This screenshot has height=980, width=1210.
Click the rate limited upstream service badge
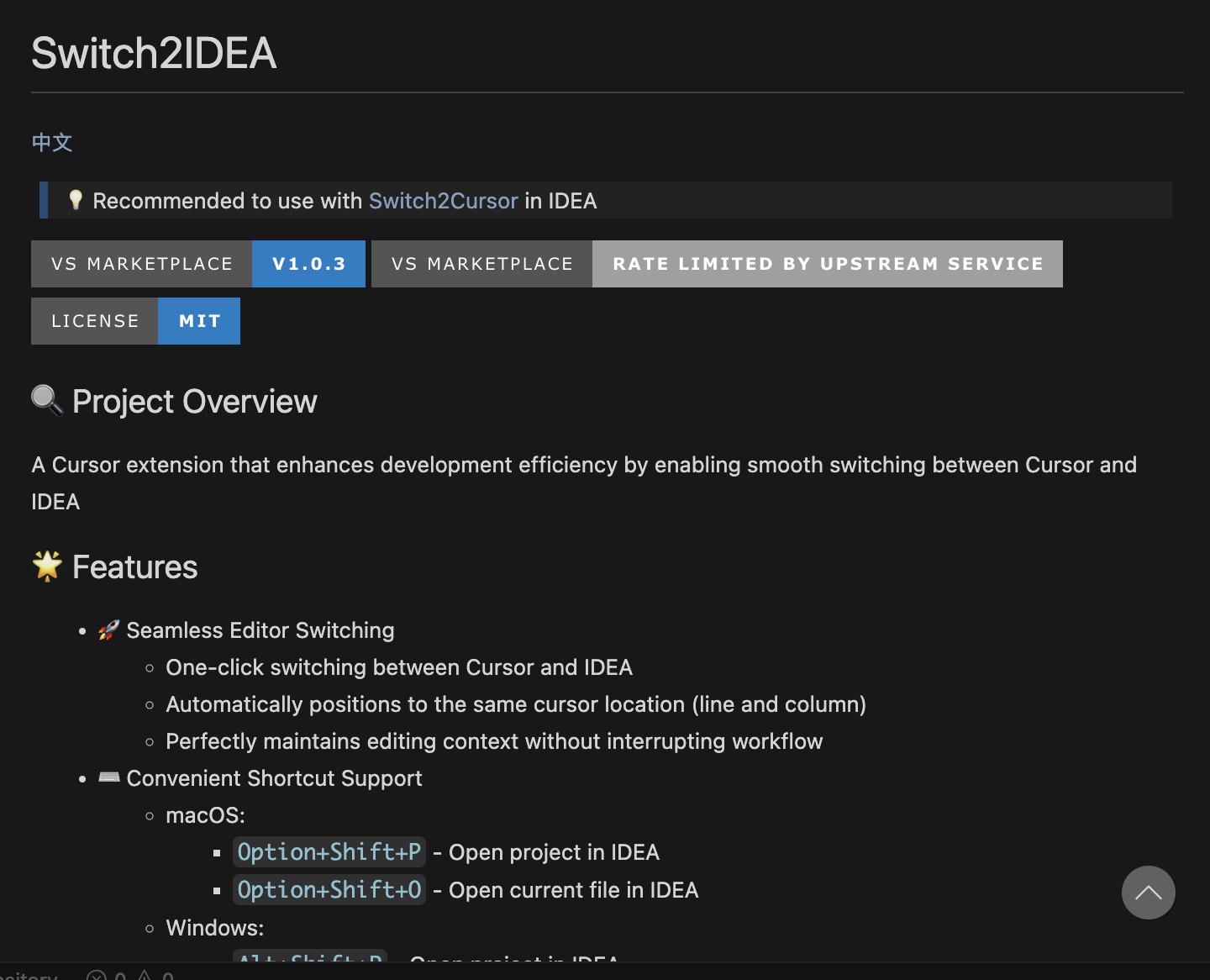(x=827, y=263)
